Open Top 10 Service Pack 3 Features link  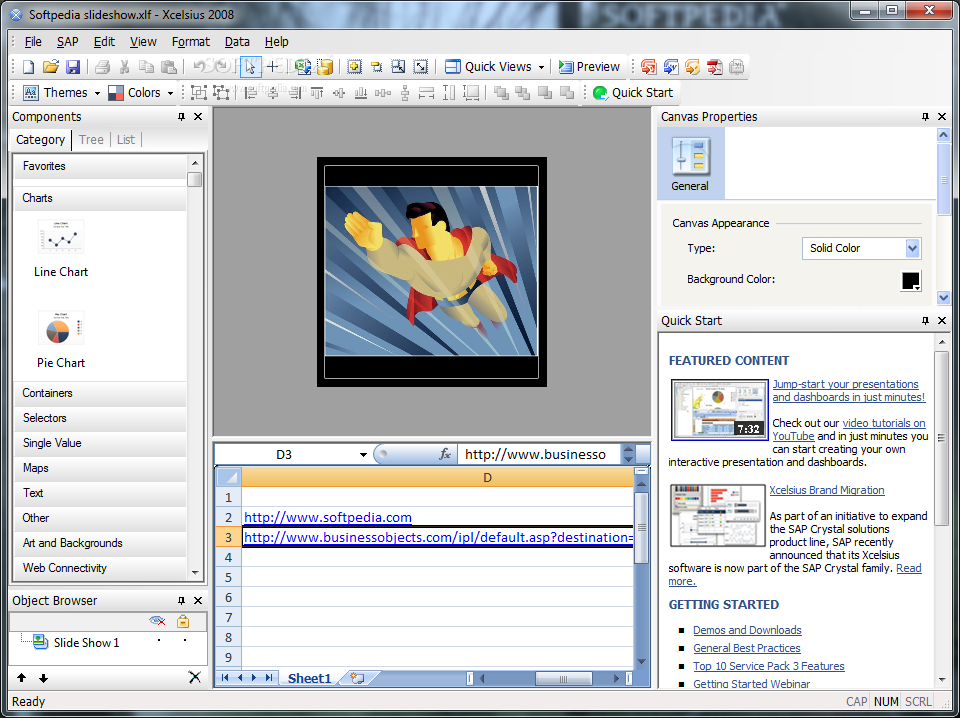768,666
